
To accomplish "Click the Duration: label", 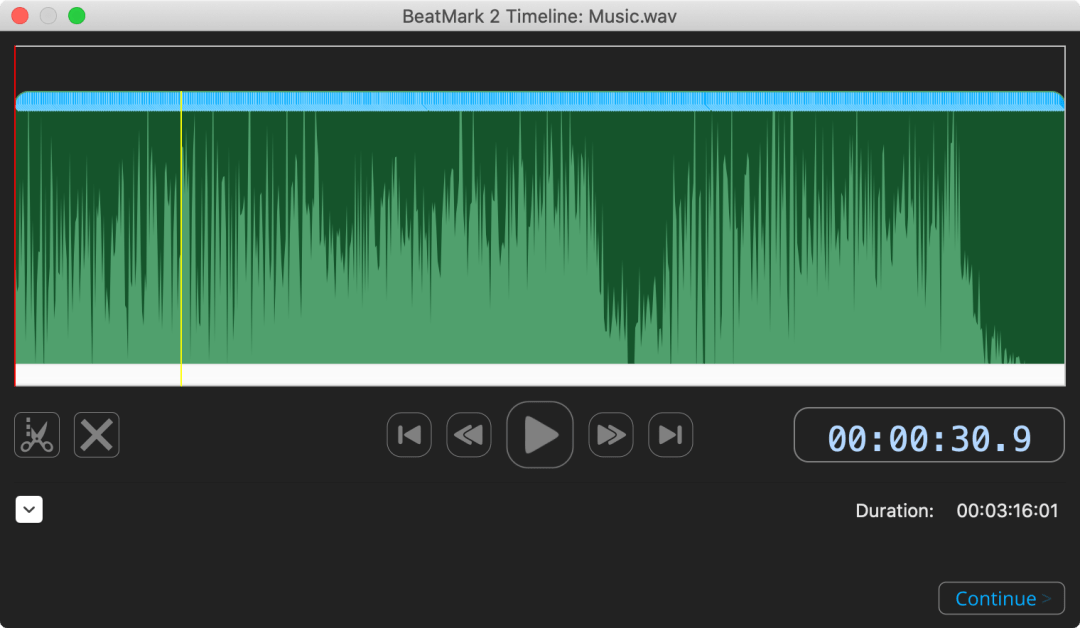I will (x=894, y=511).
